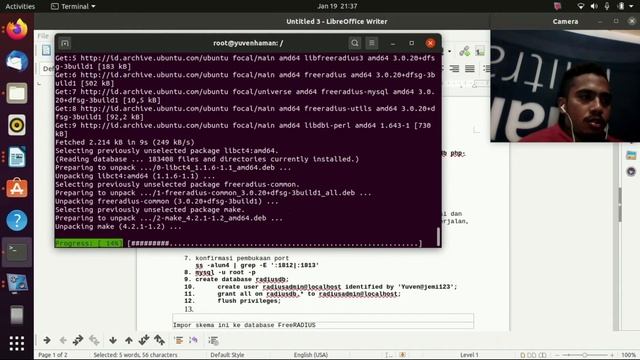Click Default Style in status bar

pos(227,355)
